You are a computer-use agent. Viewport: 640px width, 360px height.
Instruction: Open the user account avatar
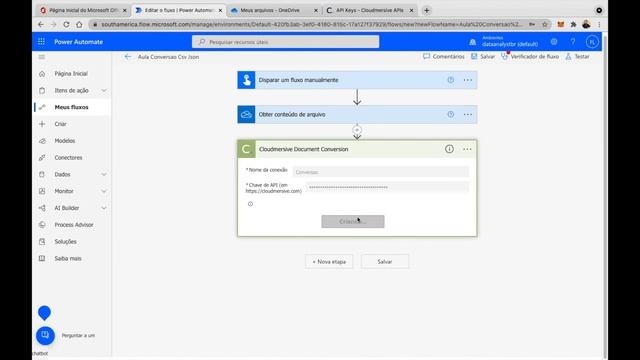(x=592, y=42)
